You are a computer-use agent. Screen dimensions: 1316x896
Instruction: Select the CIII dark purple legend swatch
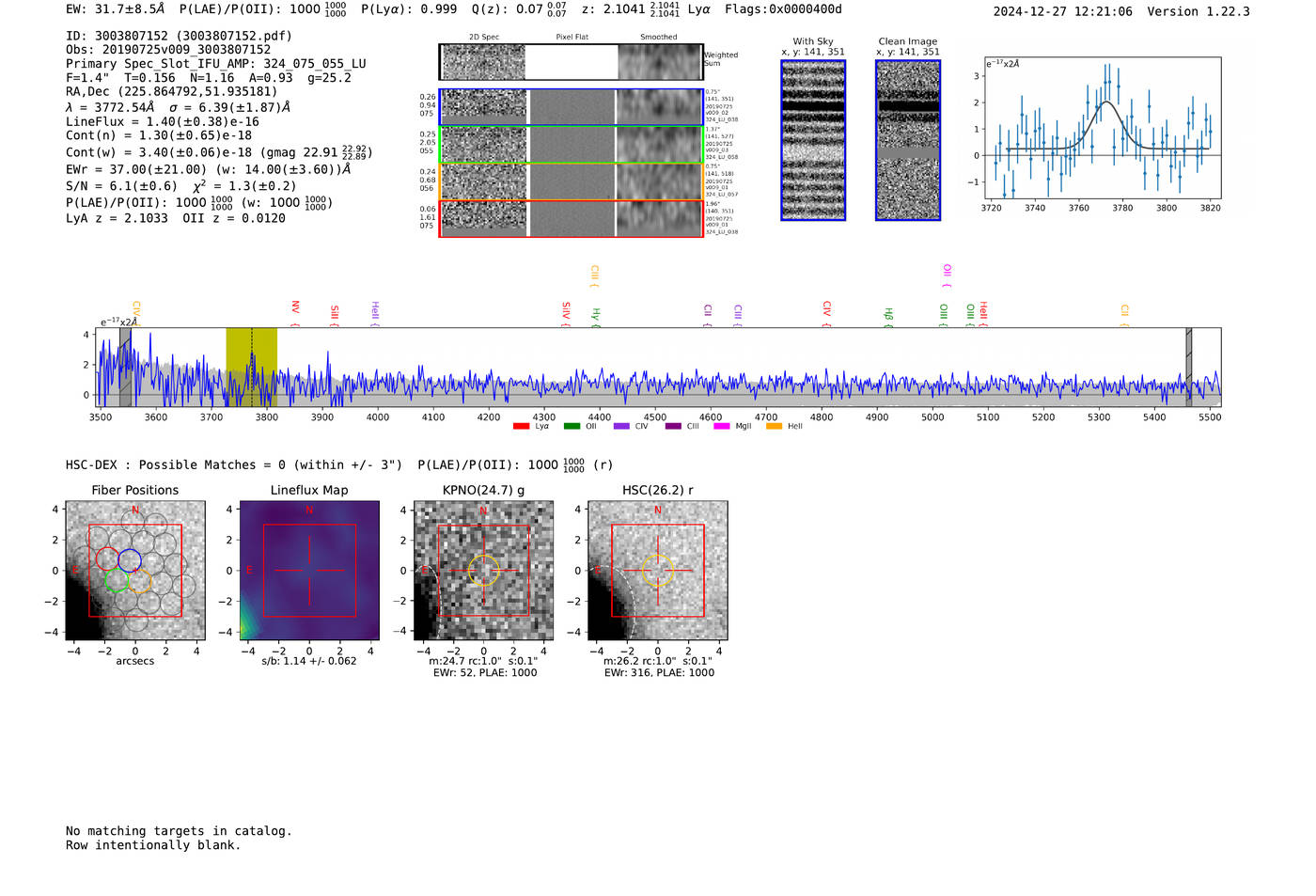(x=673, y=427)
